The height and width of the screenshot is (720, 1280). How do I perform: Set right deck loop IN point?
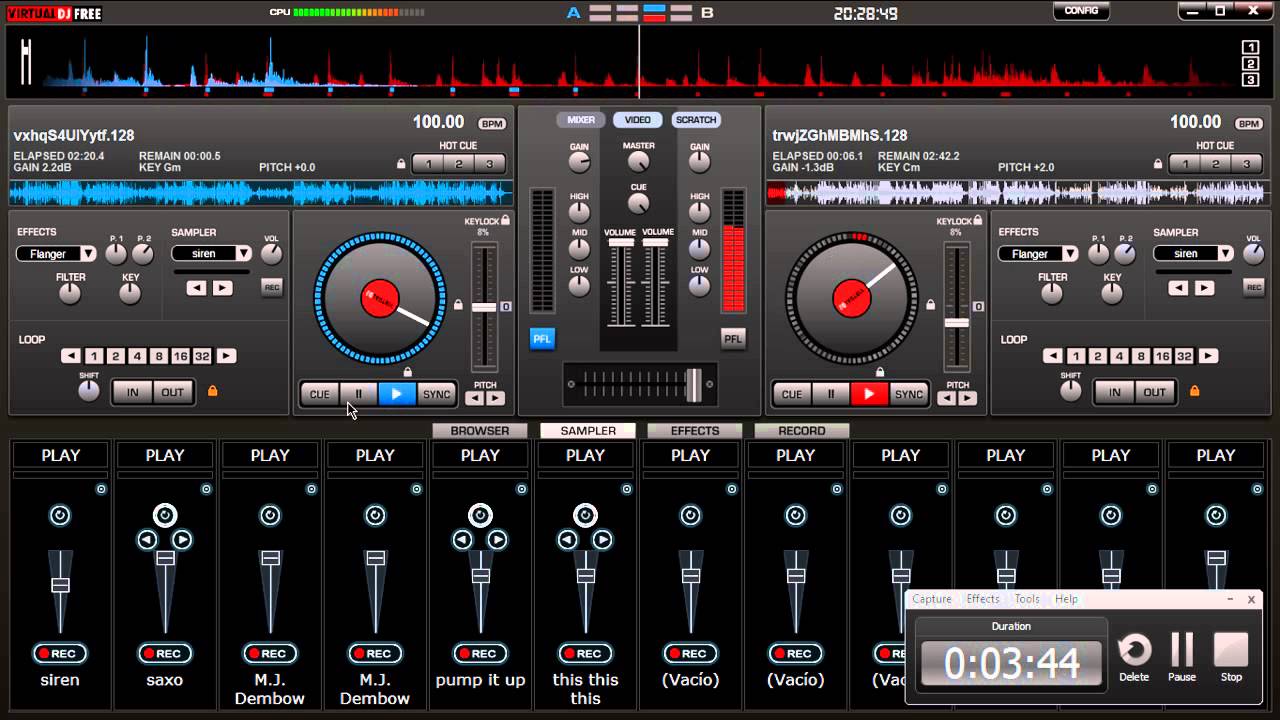[1114, 392]
